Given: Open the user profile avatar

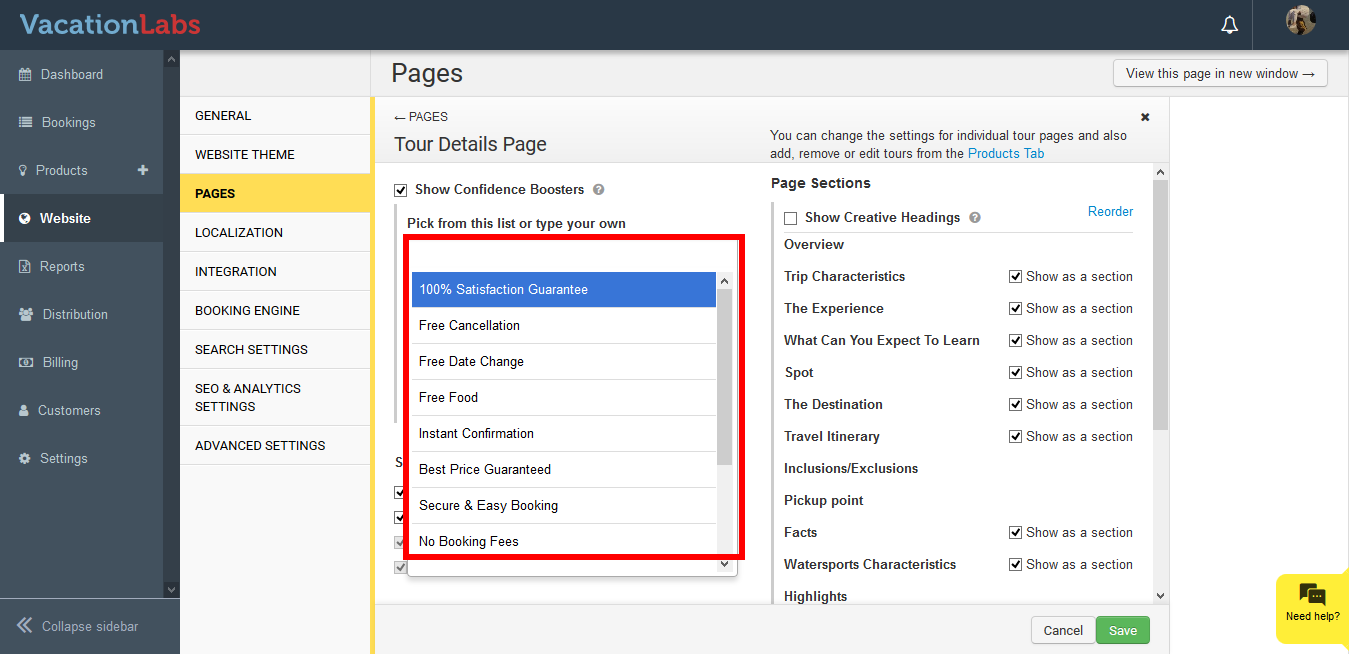Looking at the screenshot, I should pyautogui.click(x=1300, y=21).
